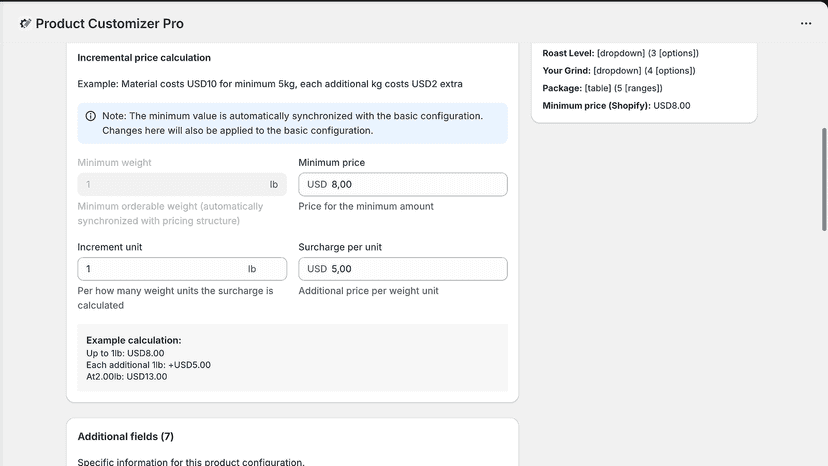This screenshot has width=828, height=466.
Task: Click the 'Minimum orderable weight' helper text
Action: coord(170,213)
